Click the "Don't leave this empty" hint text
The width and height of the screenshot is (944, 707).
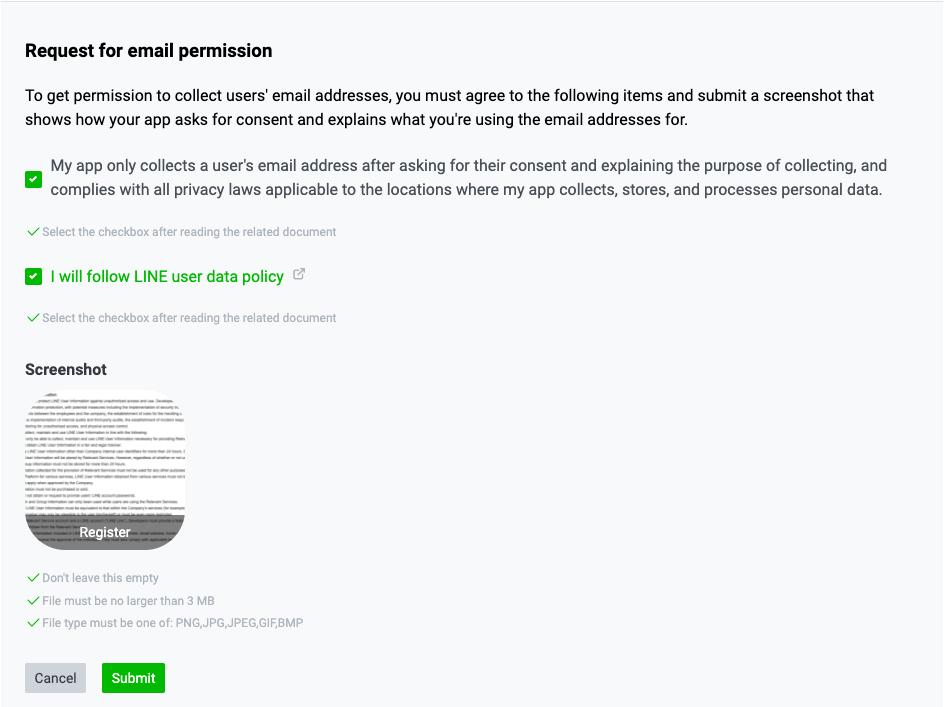click(100, 578)
